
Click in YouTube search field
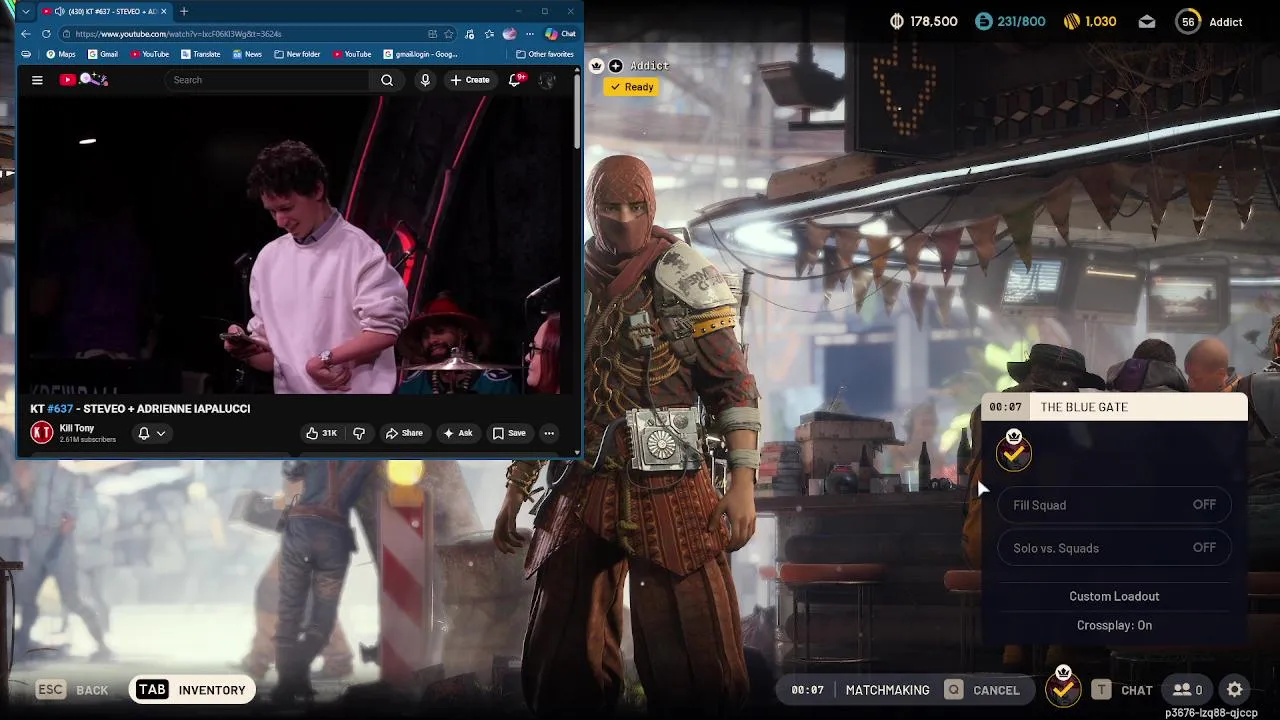pyautogui.click(x=268, y=80)
